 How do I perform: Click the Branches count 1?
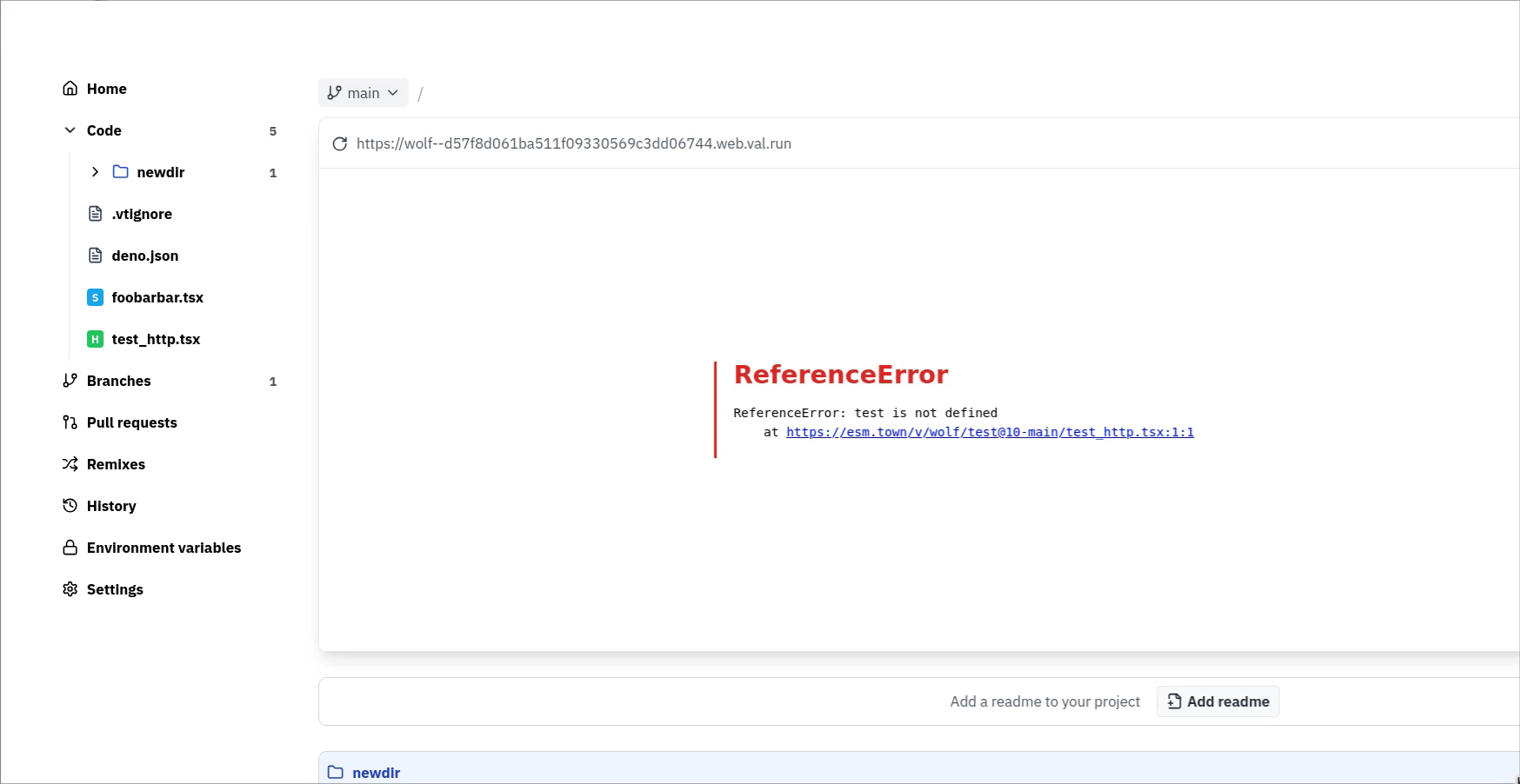click(273, 382)
